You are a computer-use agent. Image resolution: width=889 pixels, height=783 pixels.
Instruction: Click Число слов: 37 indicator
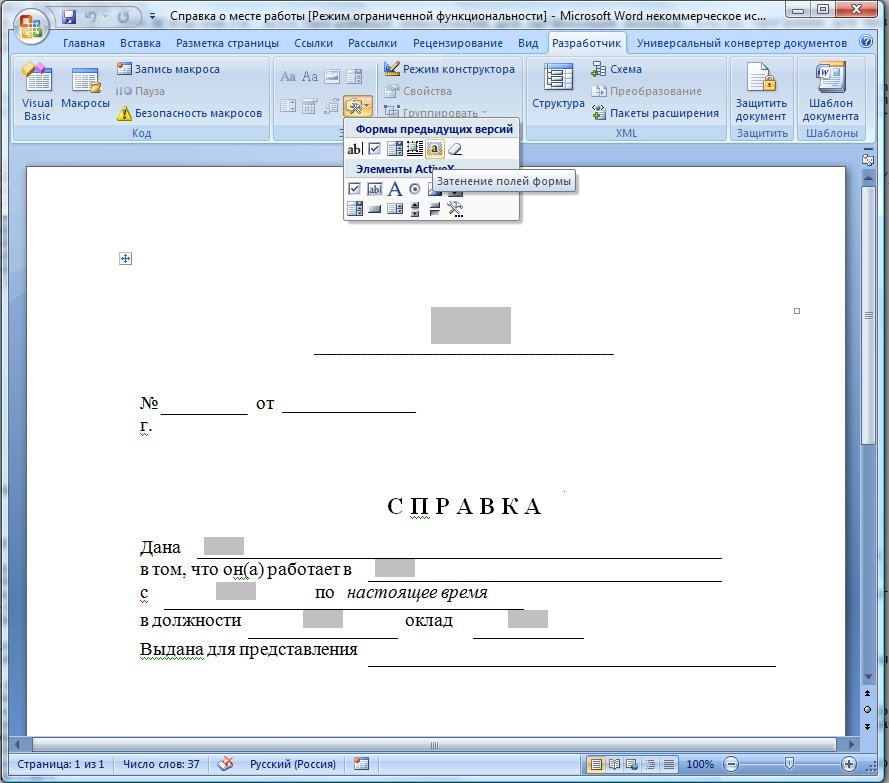pos(161,764)
